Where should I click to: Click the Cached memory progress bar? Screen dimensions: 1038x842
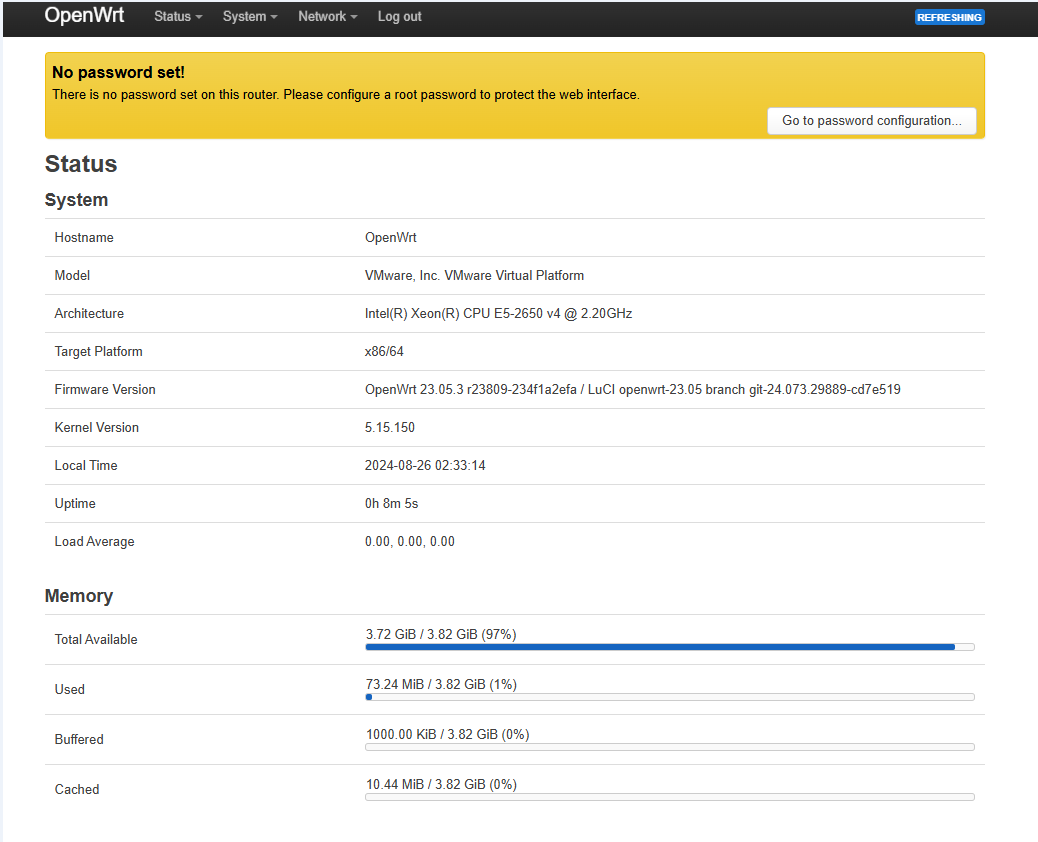[669, 797]
